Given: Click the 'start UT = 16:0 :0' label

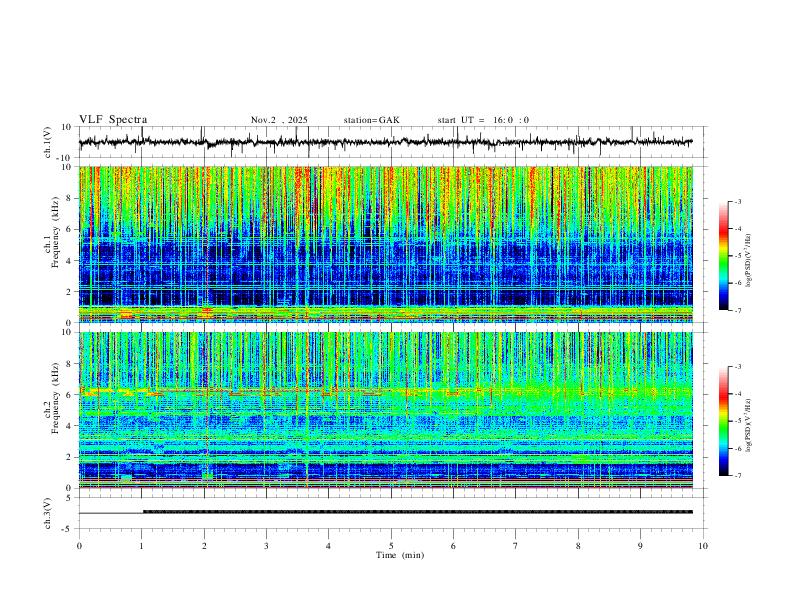Looking at the screenshot, I should [483, 120].
